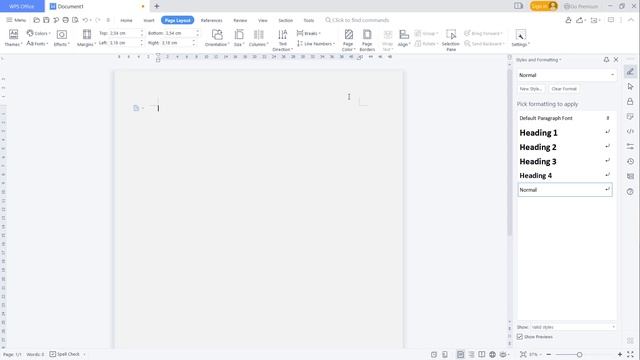Open the Page Color picker
This screenshot has height=360, width=640.
tap(348, 40)
